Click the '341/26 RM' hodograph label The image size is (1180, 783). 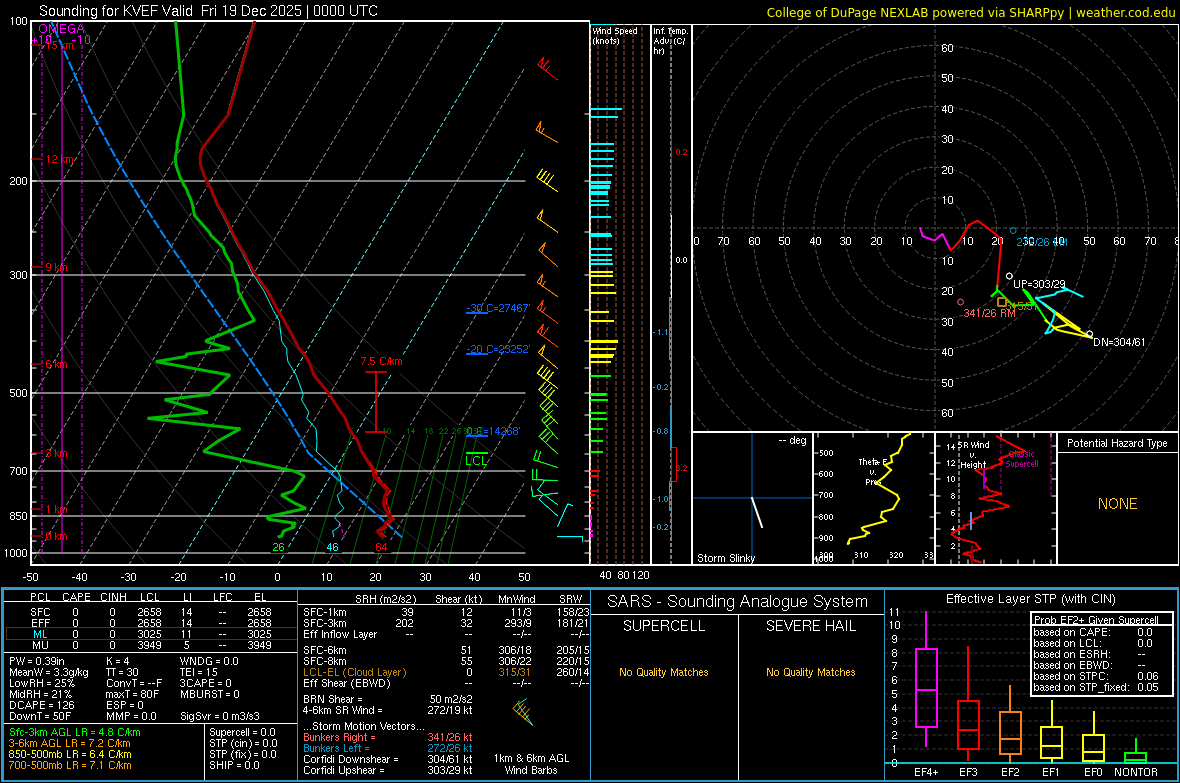(990, 313)
